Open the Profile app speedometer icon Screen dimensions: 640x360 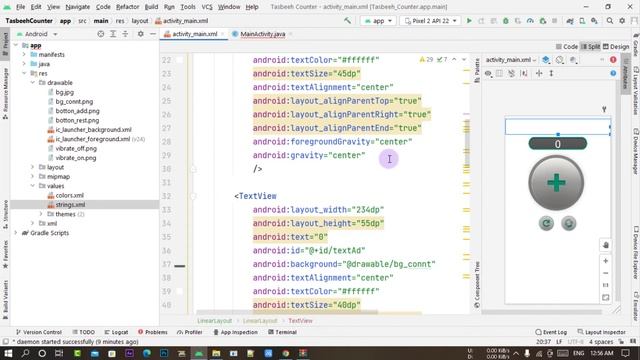click(x=530, y=20)
